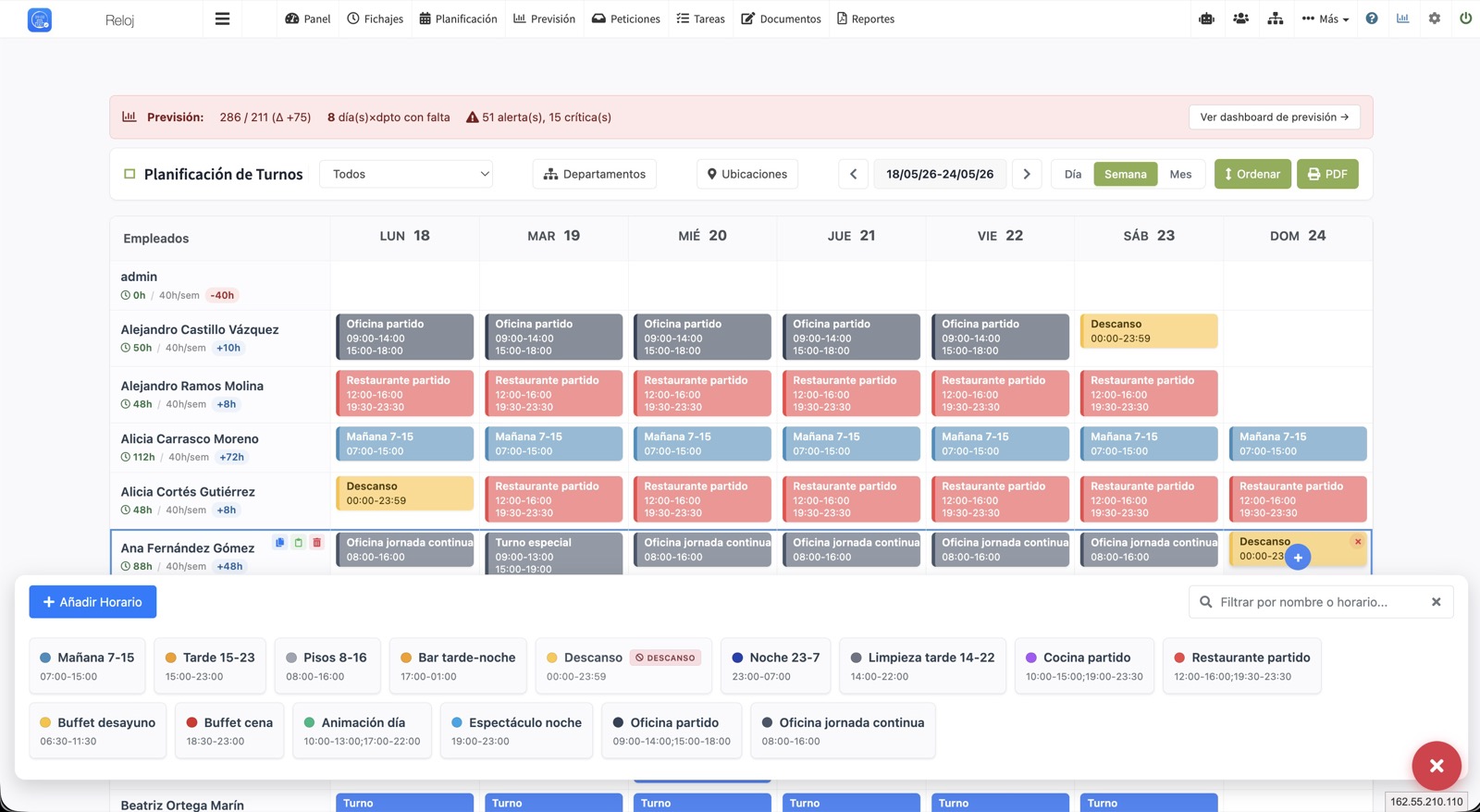Open the Peticiones menu

tap(626, 18)
